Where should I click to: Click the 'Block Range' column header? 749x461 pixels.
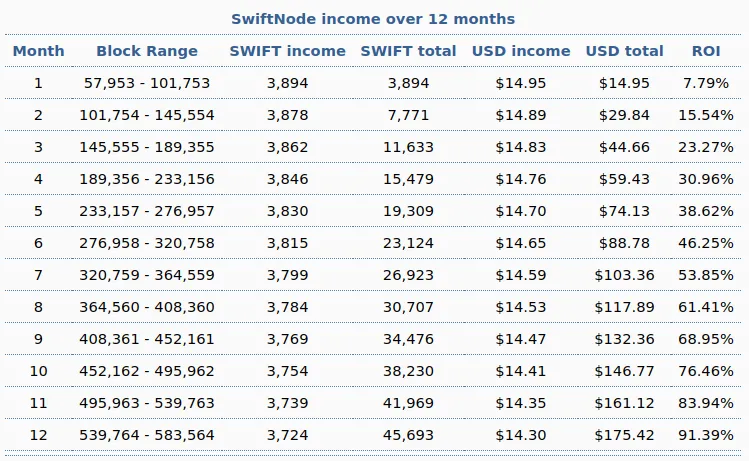tap(147, 51)
